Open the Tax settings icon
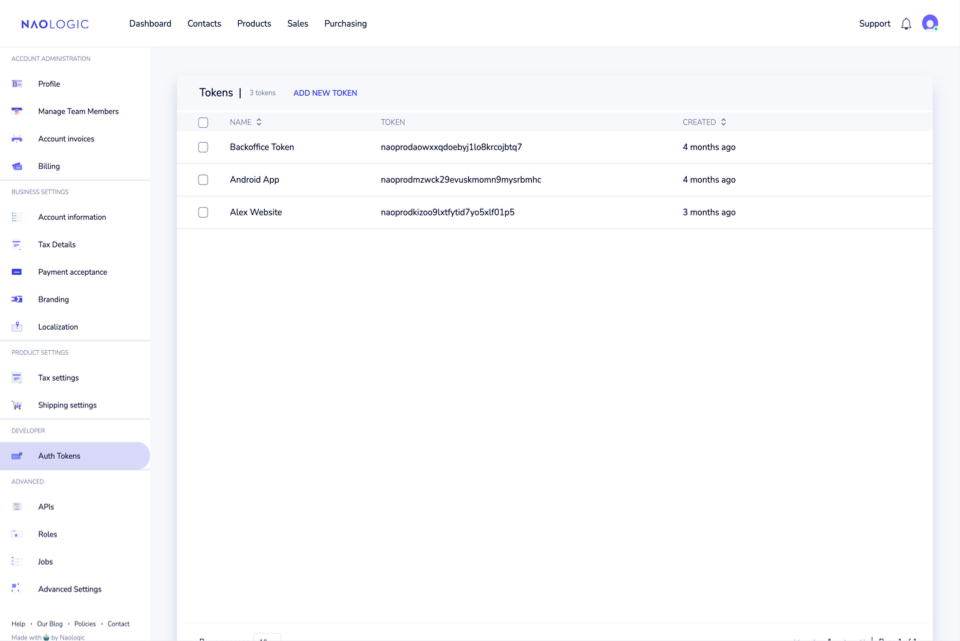The height and width of the screenshot is (641, 960). pos(17,378)
